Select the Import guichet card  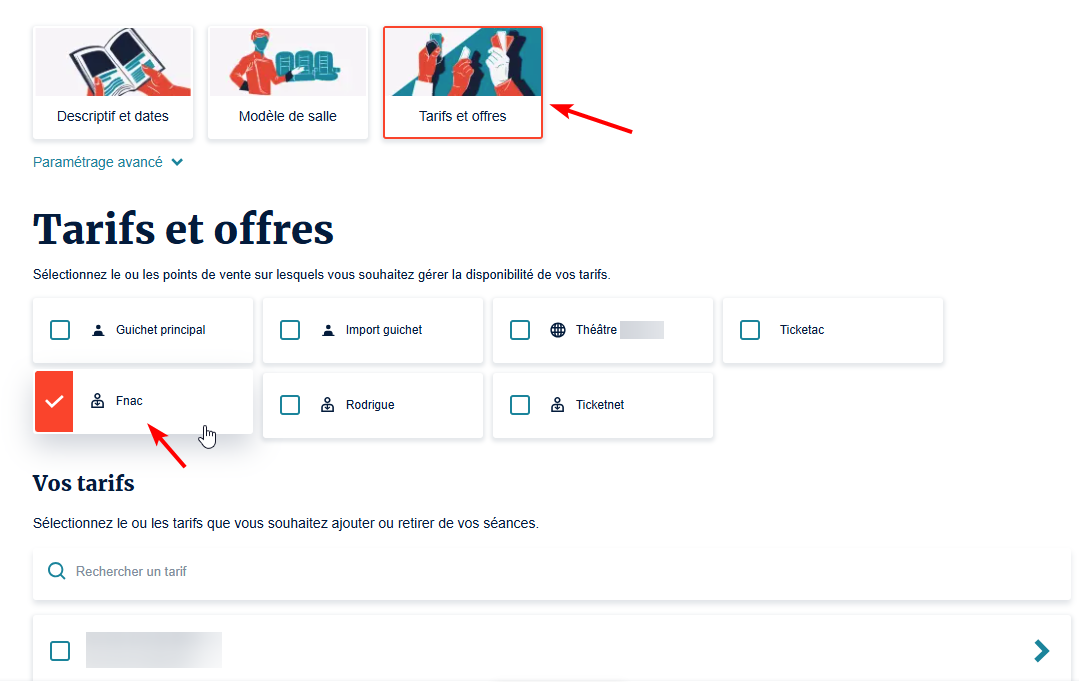pos(373,330)
